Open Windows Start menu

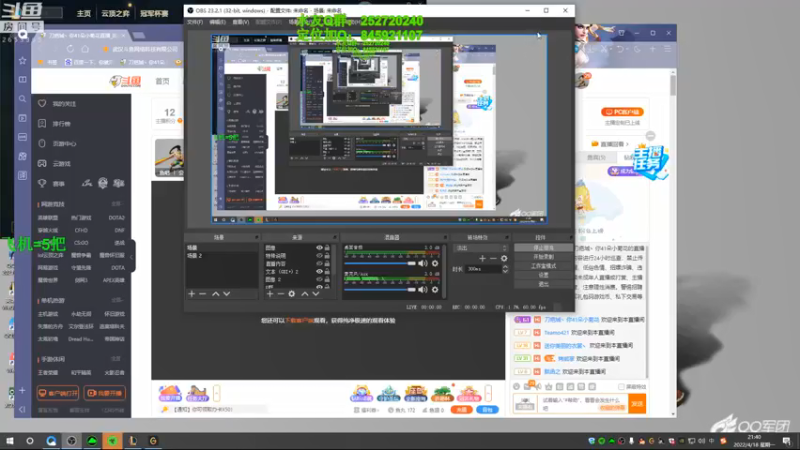pyautogui.click(x=10, y=441)
